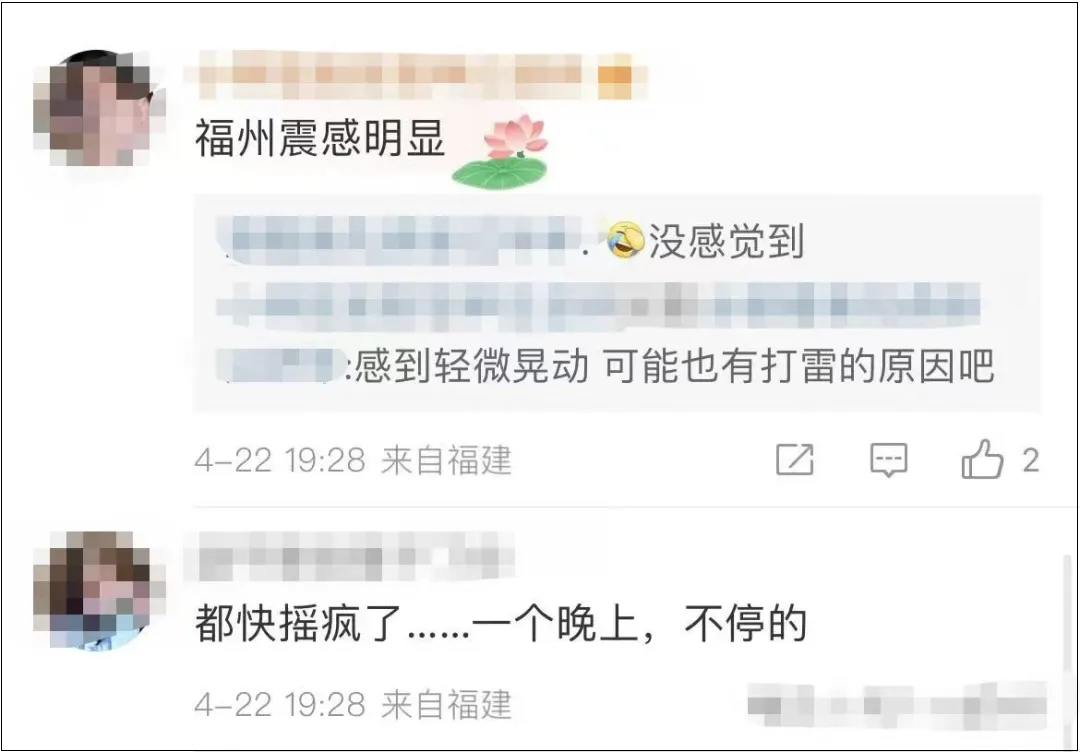Image resolution: width=1080 pixels, height=752 pixels.
Task: Tap the orange badge beside first username
Action: coord(614,77)
